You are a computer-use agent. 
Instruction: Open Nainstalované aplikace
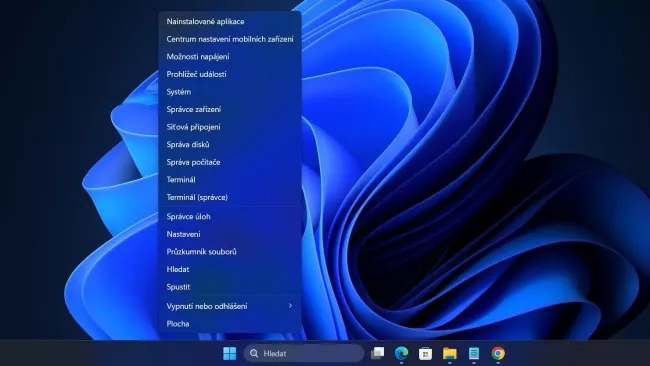230,22
